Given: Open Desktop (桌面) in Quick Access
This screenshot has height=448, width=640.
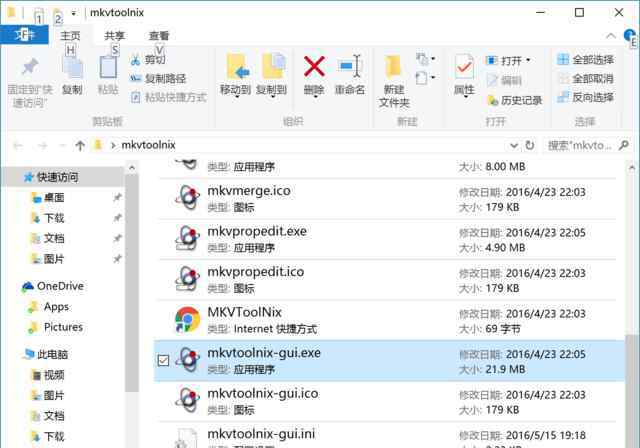Looking at the screenshot, I should click(48, 197).
